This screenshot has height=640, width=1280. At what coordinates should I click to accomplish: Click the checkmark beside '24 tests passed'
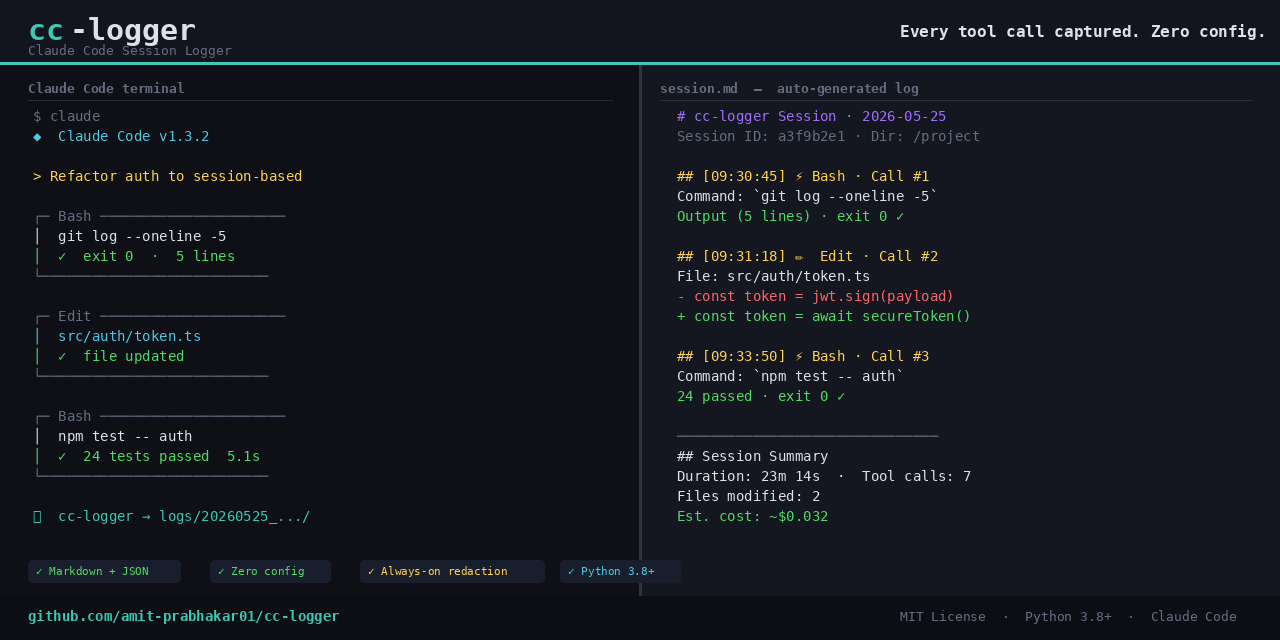point(62,457)
